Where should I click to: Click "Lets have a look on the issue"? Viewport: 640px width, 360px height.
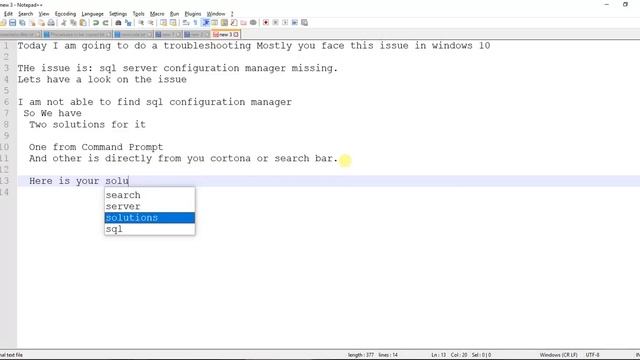[102, 80]
